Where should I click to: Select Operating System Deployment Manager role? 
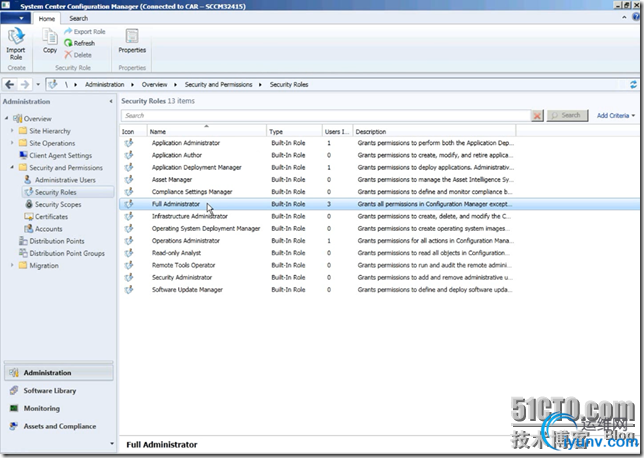point(379,228)
